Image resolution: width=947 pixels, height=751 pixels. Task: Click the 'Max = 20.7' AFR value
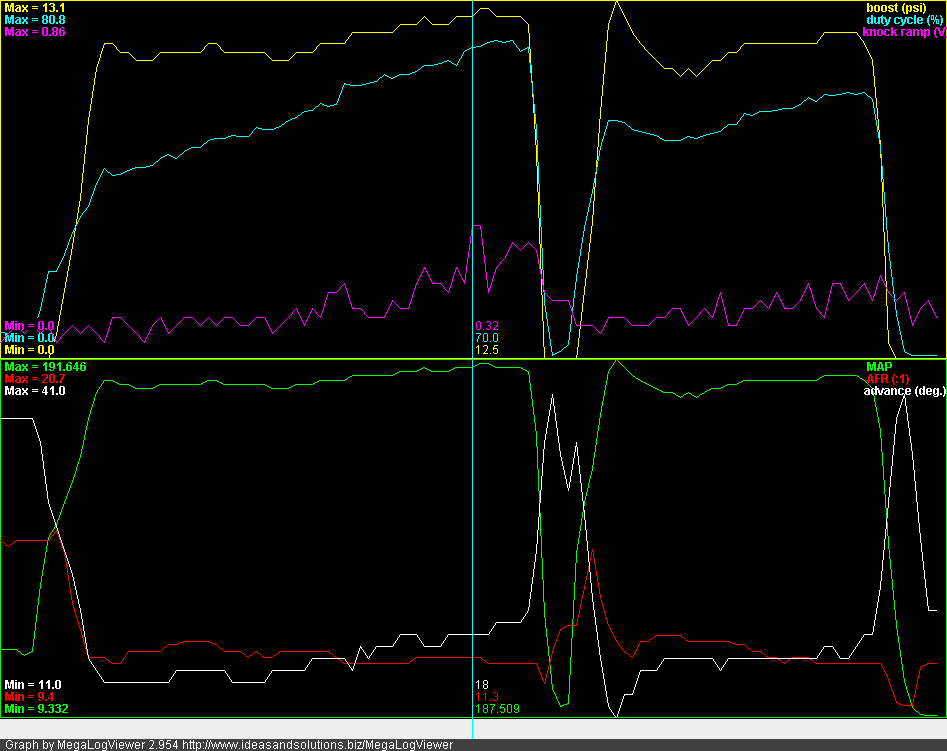click(x=34, y=379)
